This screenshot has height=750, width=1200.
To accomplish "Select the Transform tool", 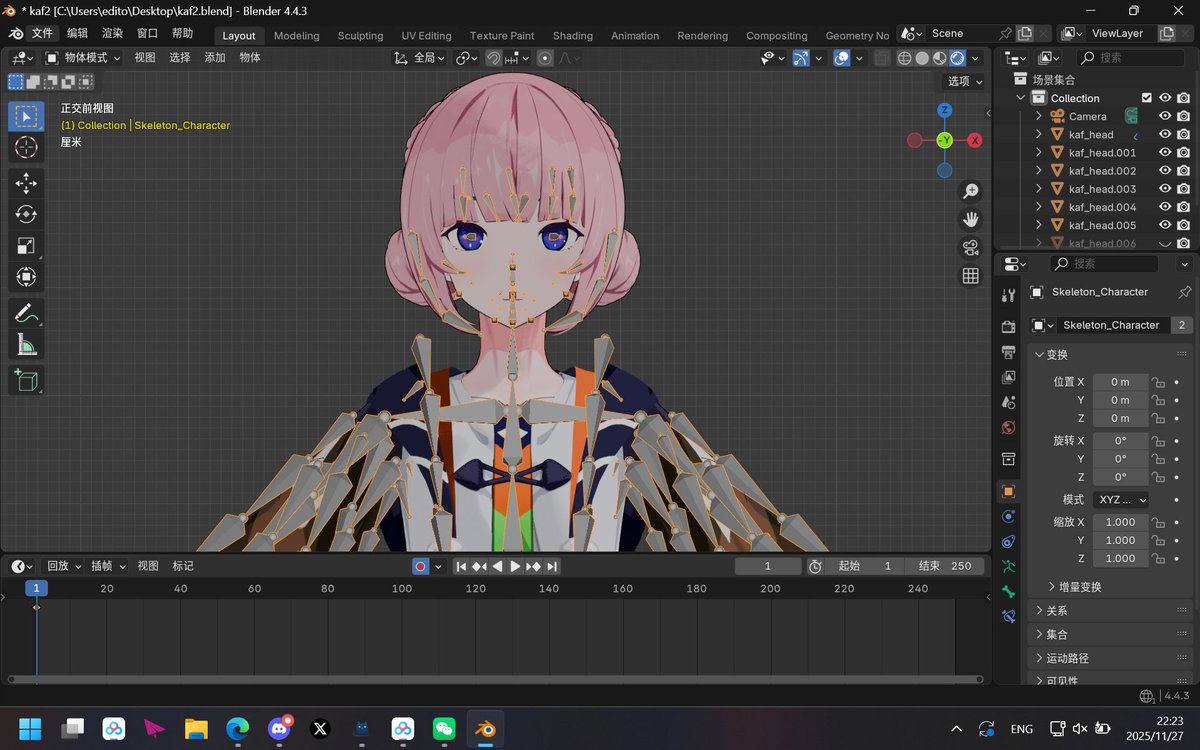I will coord(26,278).
